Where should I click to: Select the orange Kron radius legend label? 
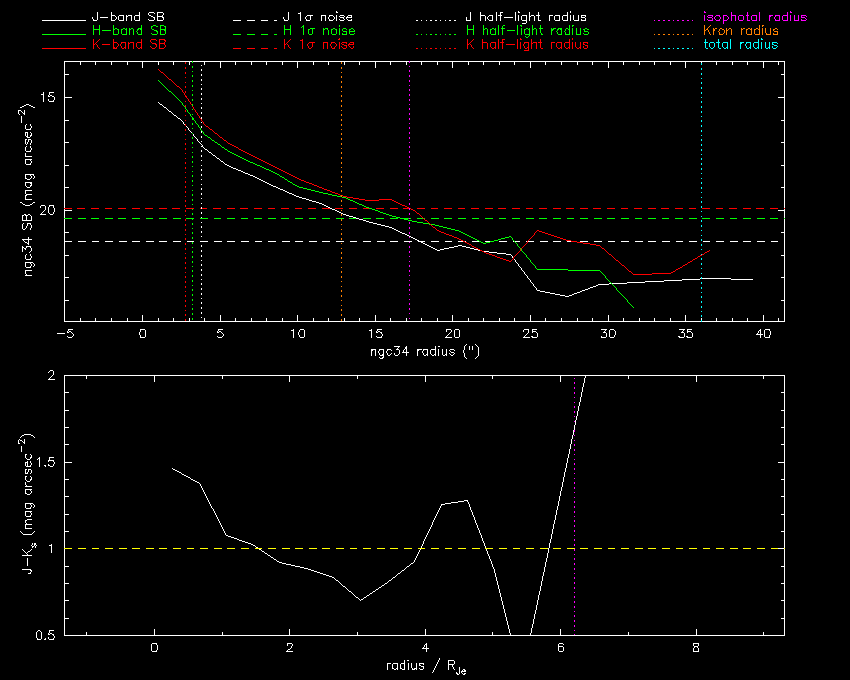click(x=733, y=32)
